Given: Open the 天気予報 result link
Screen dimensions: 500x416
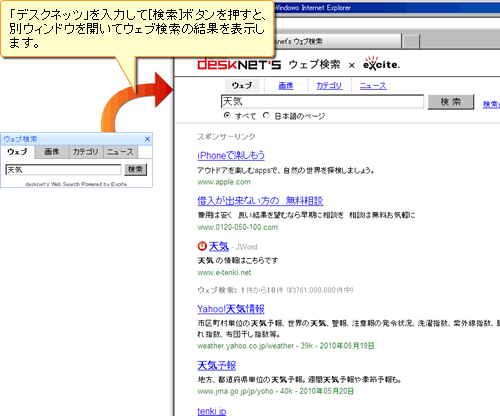Looking at the screenshot, I should (217, 366).
